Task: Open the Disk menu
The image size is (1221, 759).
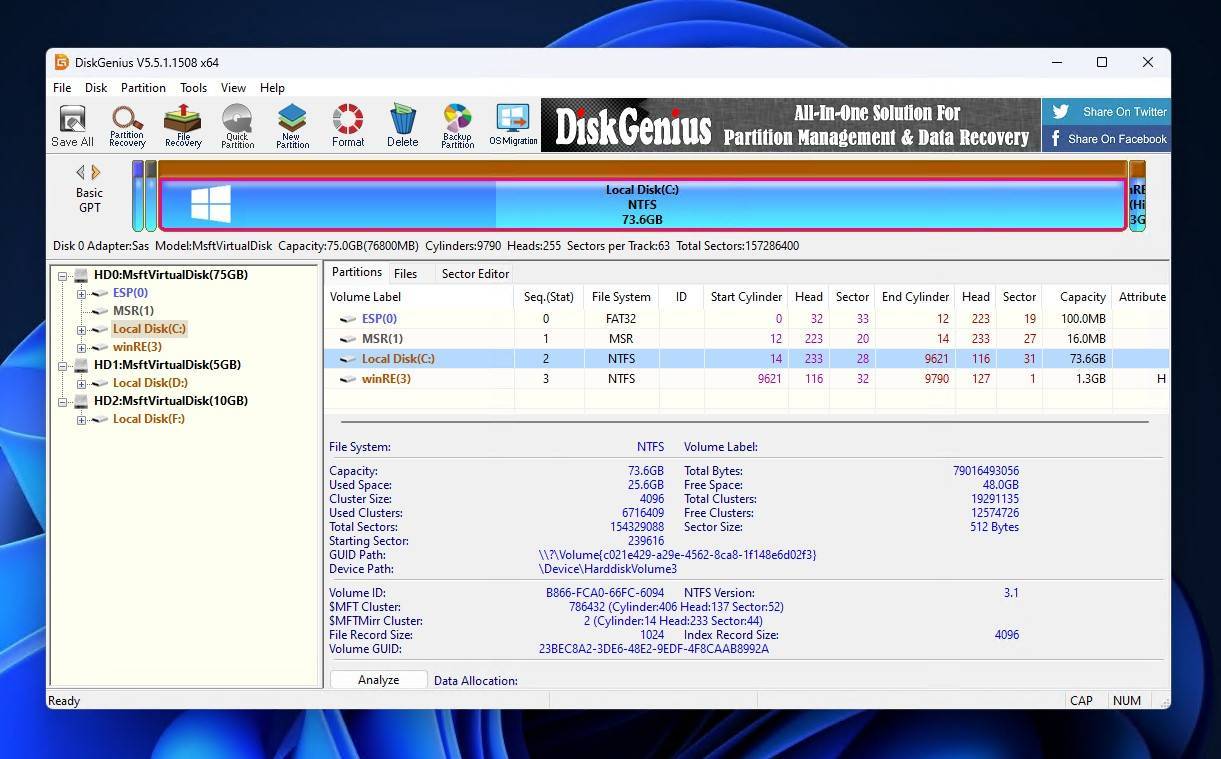Action: (x=96, y=88)
